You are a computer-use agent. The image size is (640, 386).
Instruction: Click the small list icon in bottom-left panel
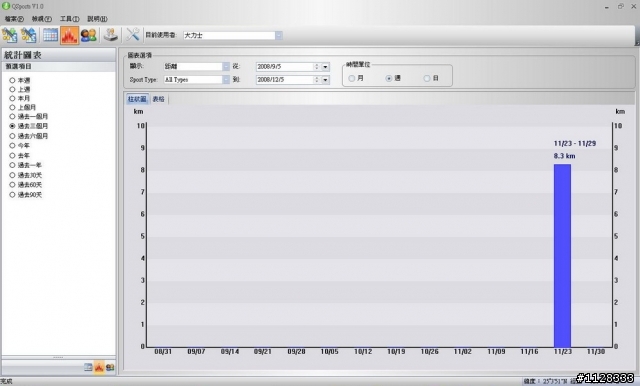[88, 367]
